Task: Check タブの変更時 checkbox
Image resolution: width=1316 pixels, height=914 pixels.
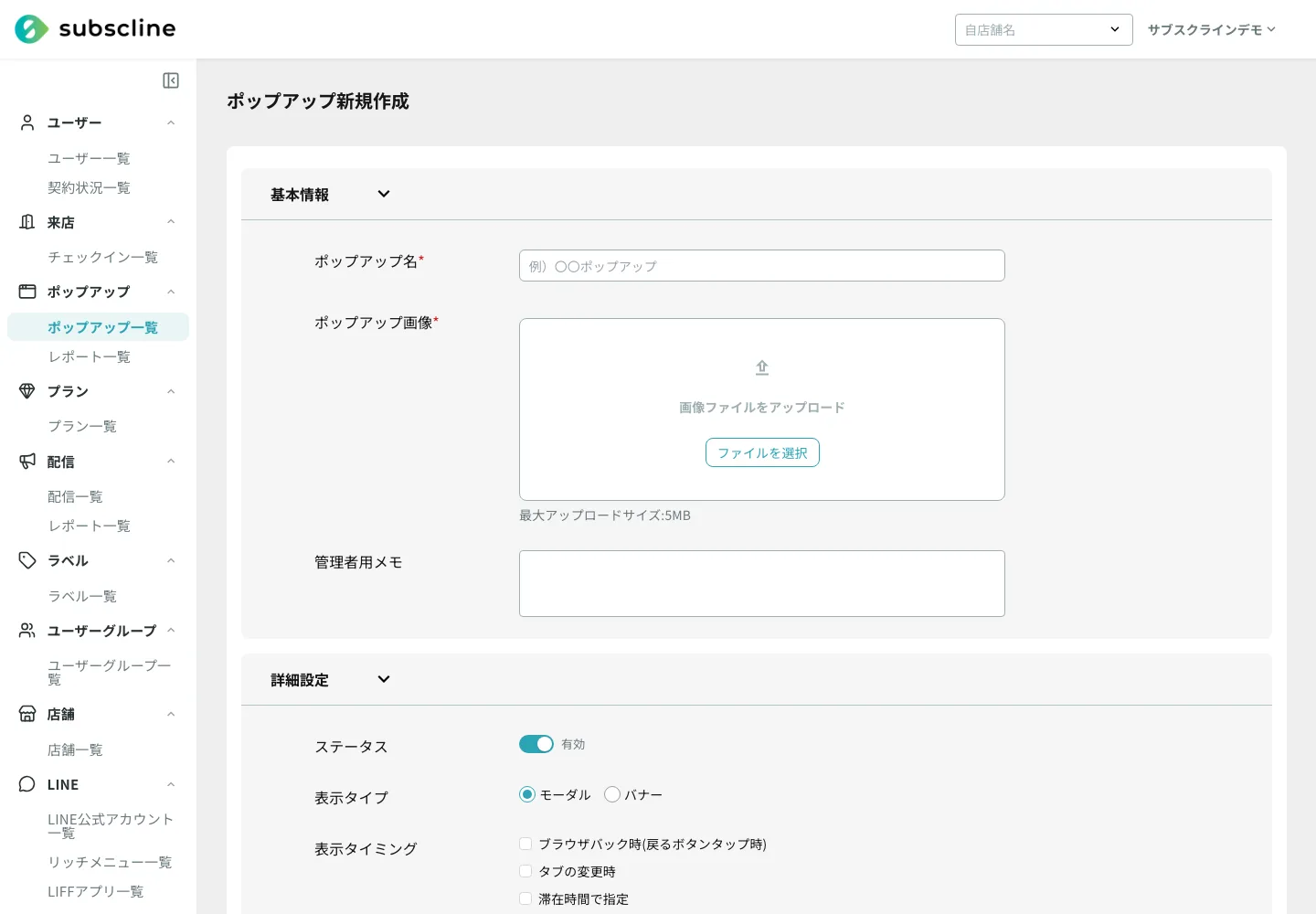Action: (525, 871)
